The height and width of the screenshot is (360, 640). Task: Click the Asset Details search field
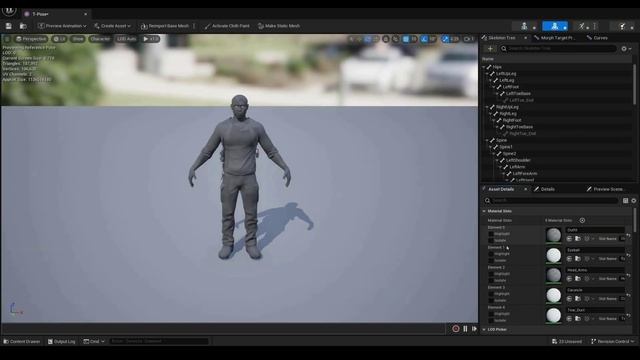point(551,201)
